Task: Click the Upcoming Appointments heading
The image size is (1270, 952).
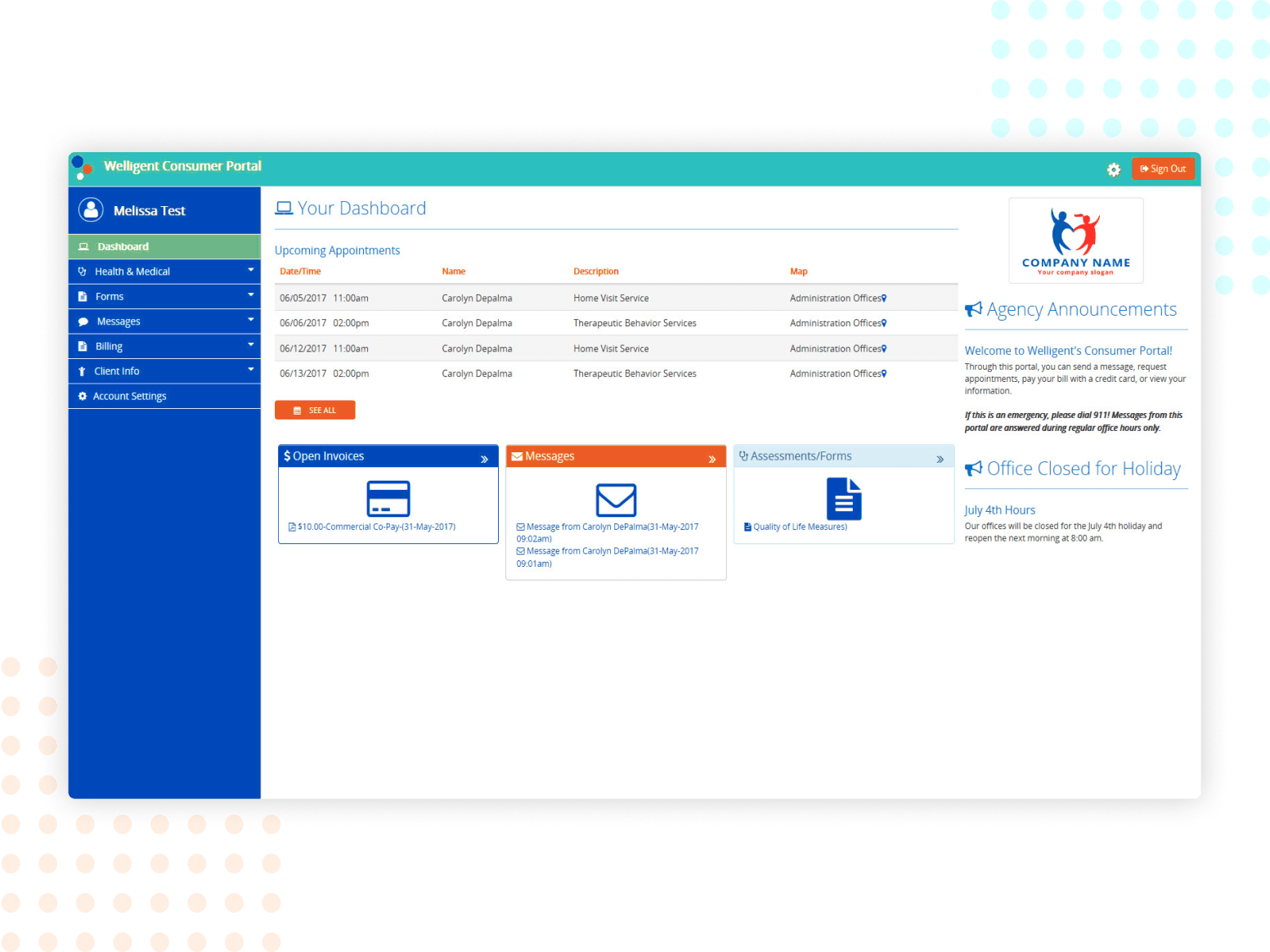Action: [337, 250]
